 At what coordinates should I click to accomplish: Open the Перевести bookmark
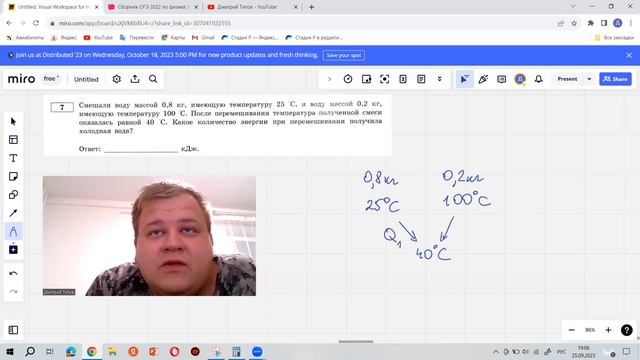(137, 38)
